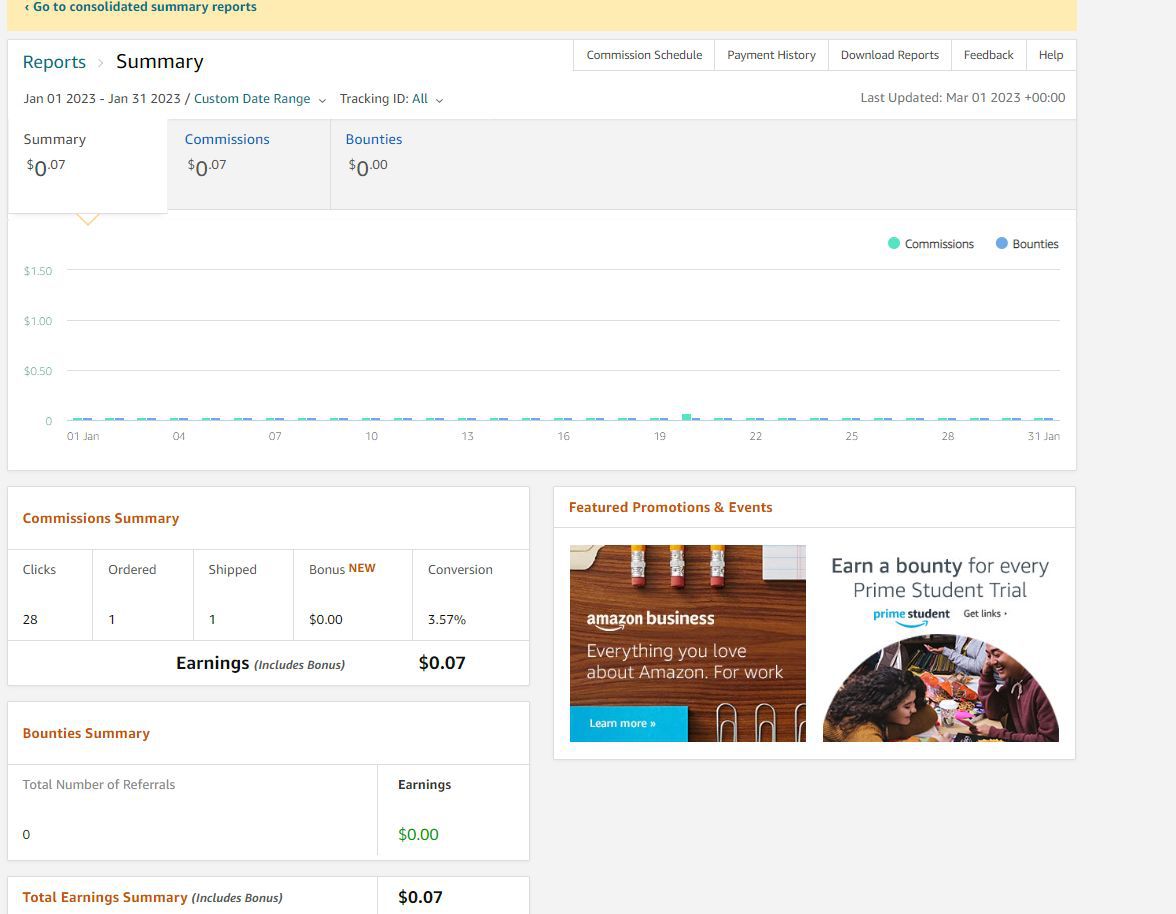Click the $1.50 y-axis label

(38, 271)
